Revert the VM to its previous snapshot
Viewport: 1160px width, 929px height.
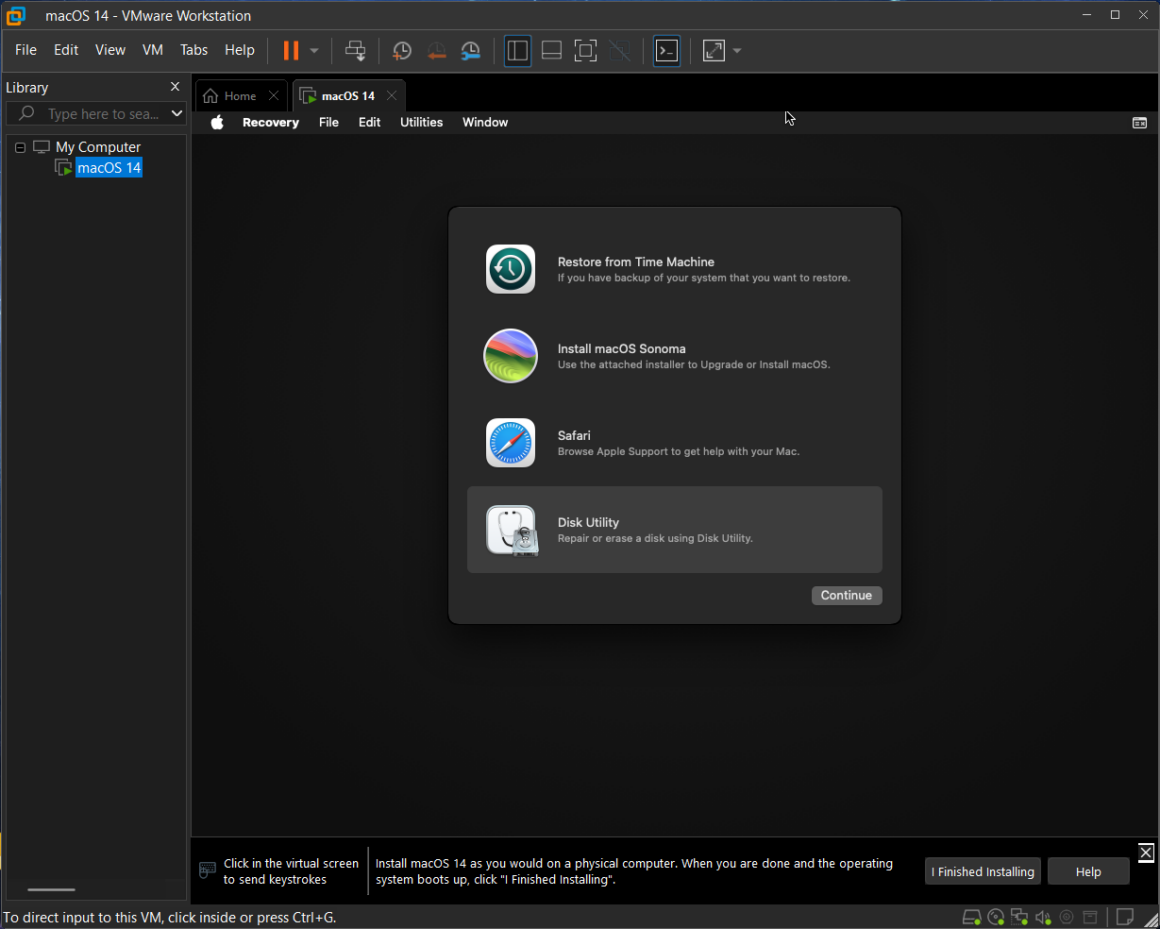[436, 50]
